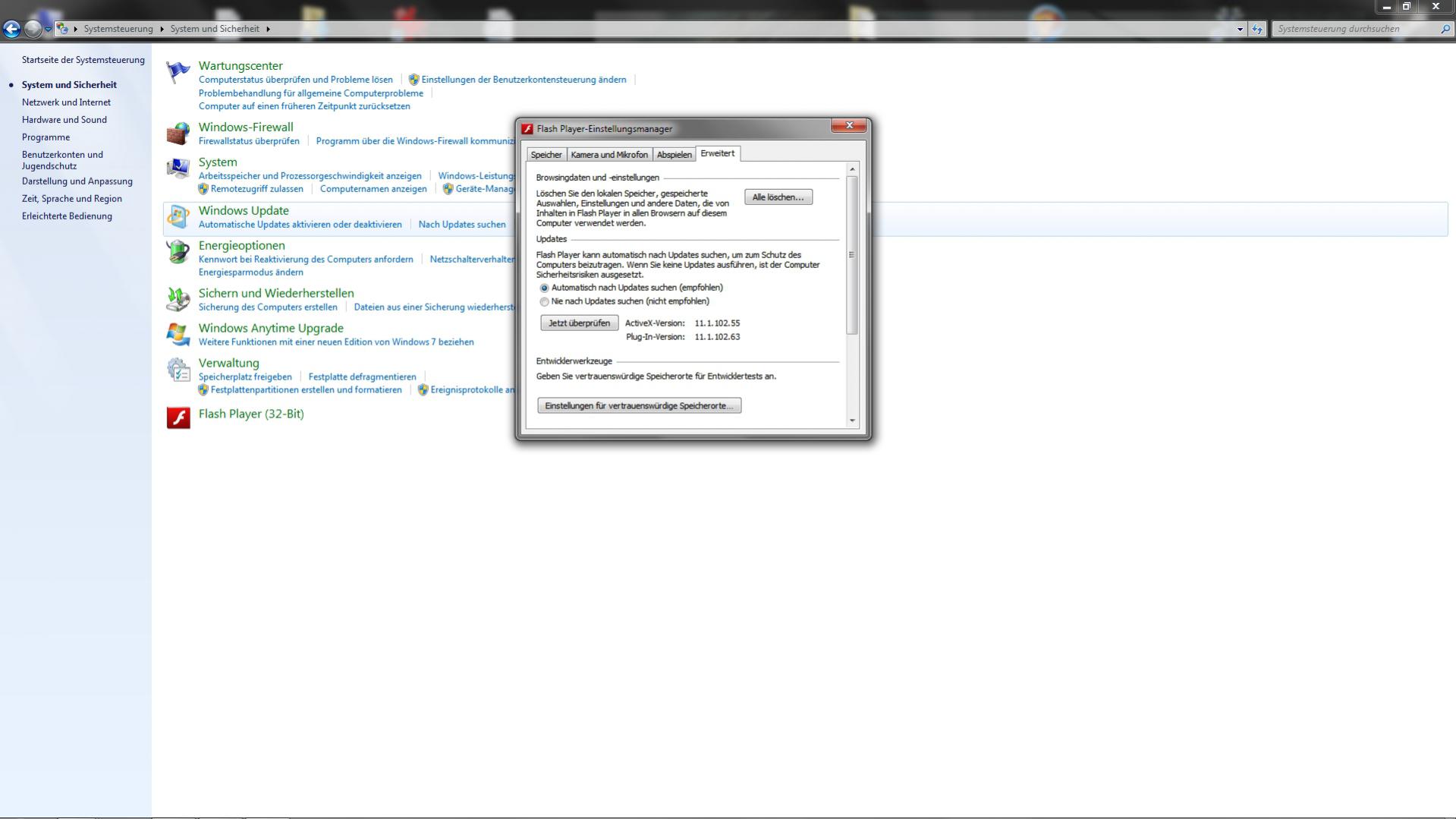Screen dimensions: 1456x819
Task: Click the Energieoptionen battery icon
Action: (178, 252)
